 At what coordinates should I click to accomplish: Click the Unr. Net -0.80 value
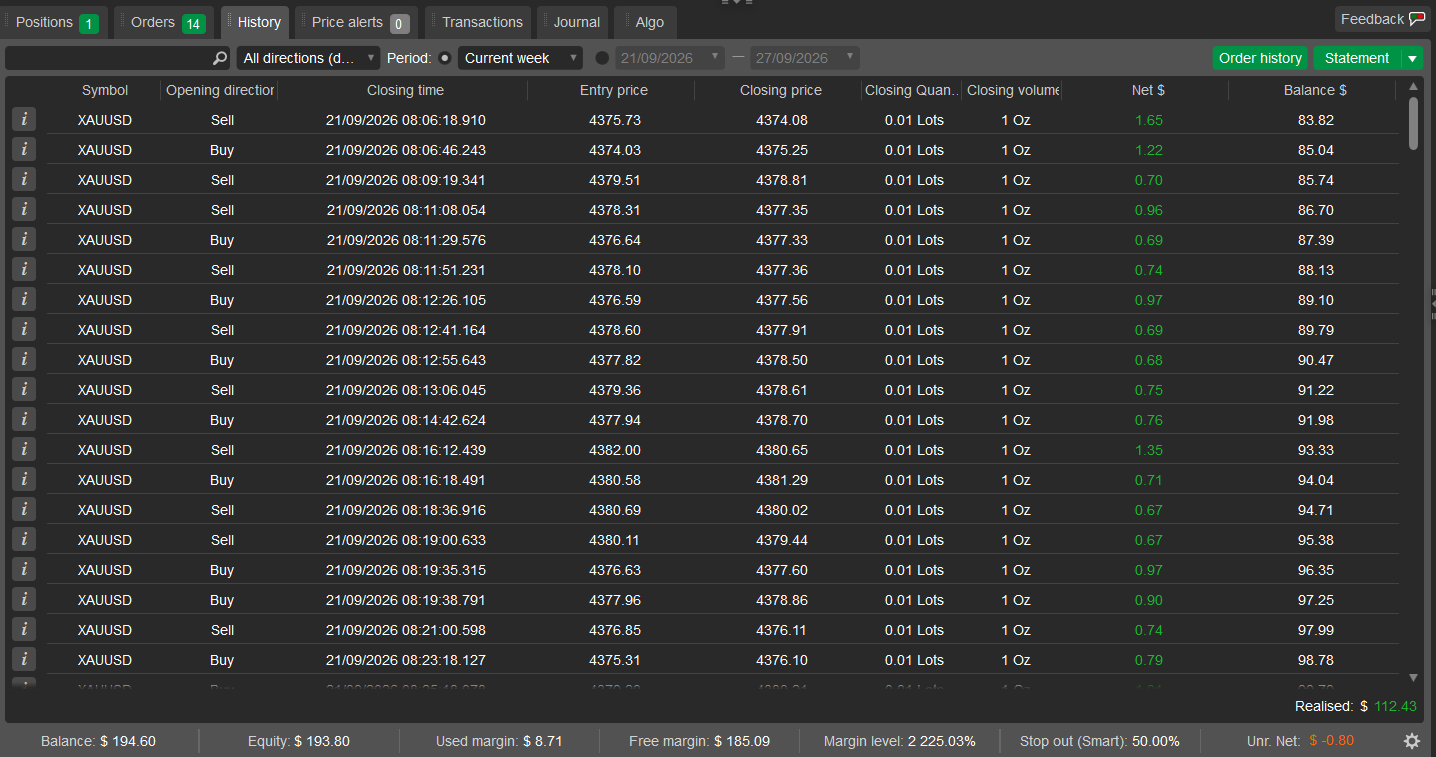[x=1331, y=741]
